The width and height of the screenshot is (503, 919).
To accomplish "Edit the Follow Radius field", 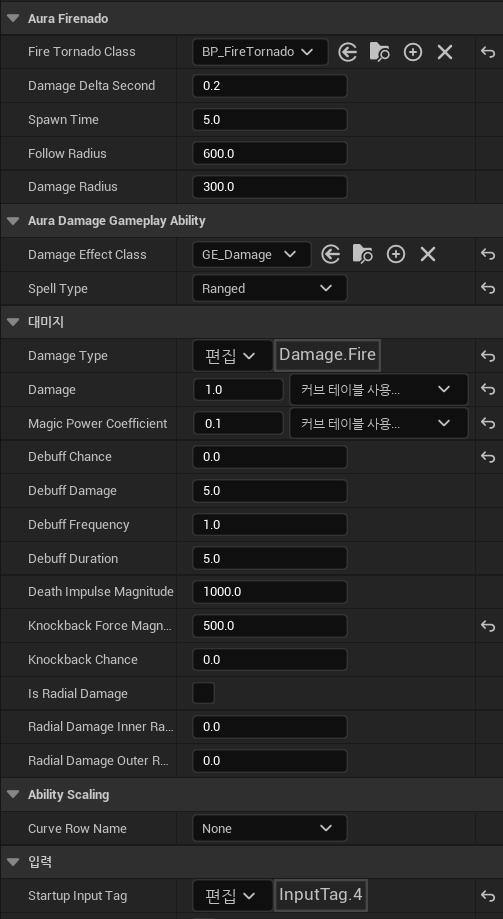I will point(270,154).
